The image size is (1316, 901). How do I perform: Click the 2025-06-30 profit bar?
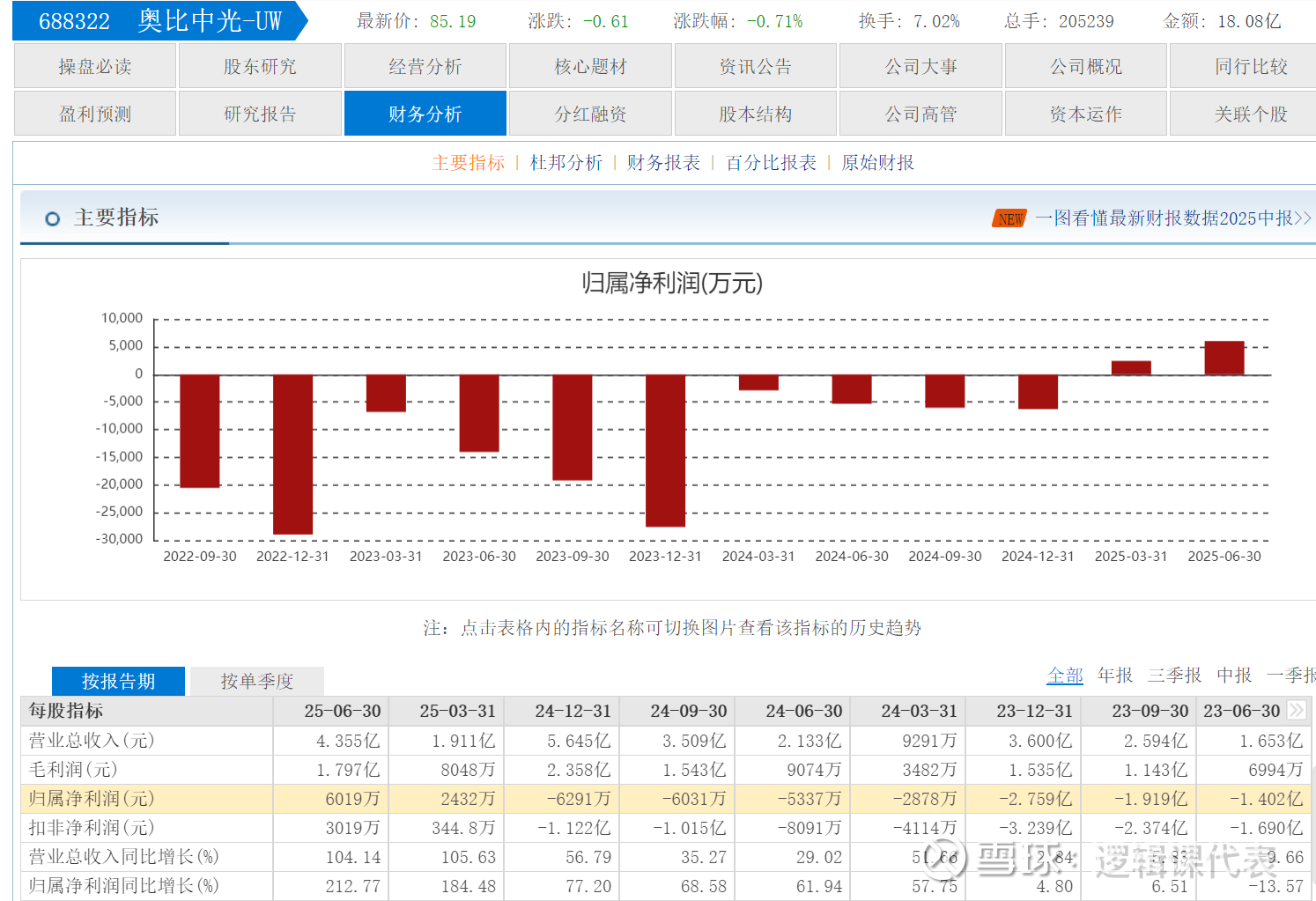1224,358
